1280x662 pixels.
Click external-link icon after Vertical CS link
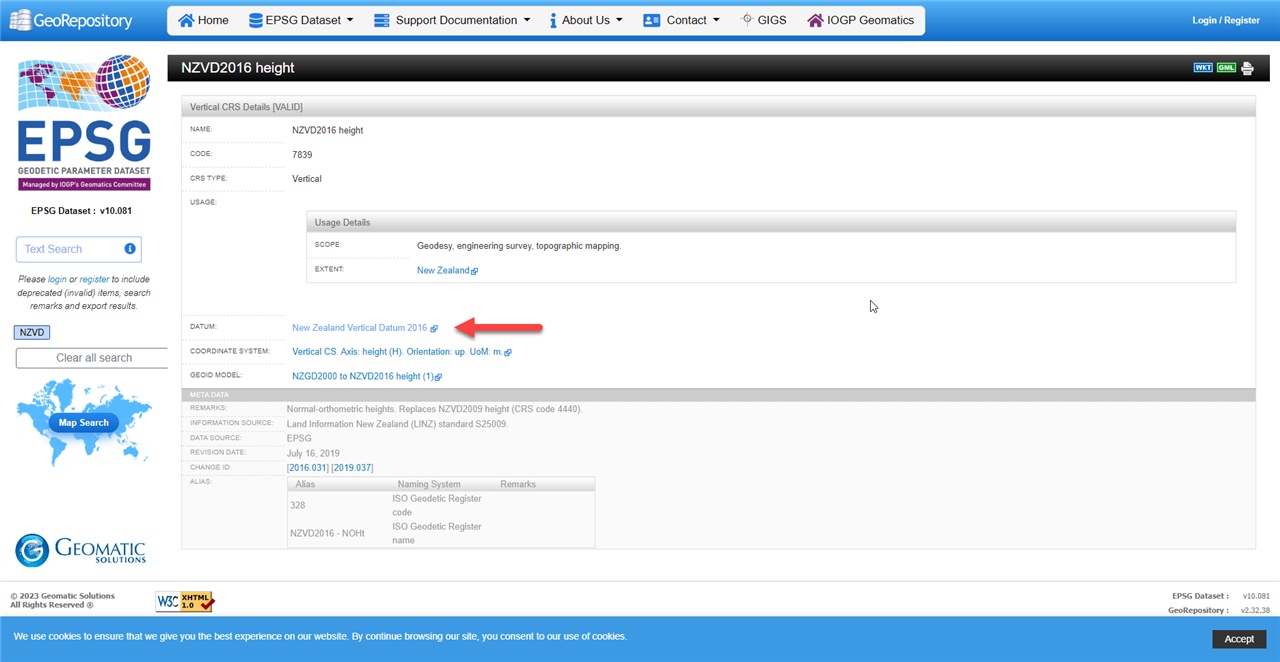point(508,353)
